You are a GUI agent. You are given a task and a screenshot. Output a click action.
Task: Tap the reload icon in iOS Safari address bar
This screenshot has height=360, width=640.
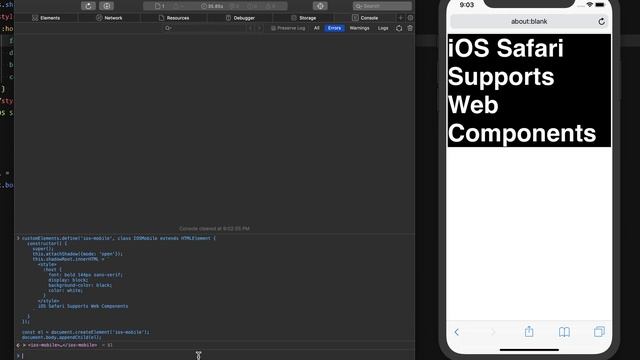tap(601, 21)
